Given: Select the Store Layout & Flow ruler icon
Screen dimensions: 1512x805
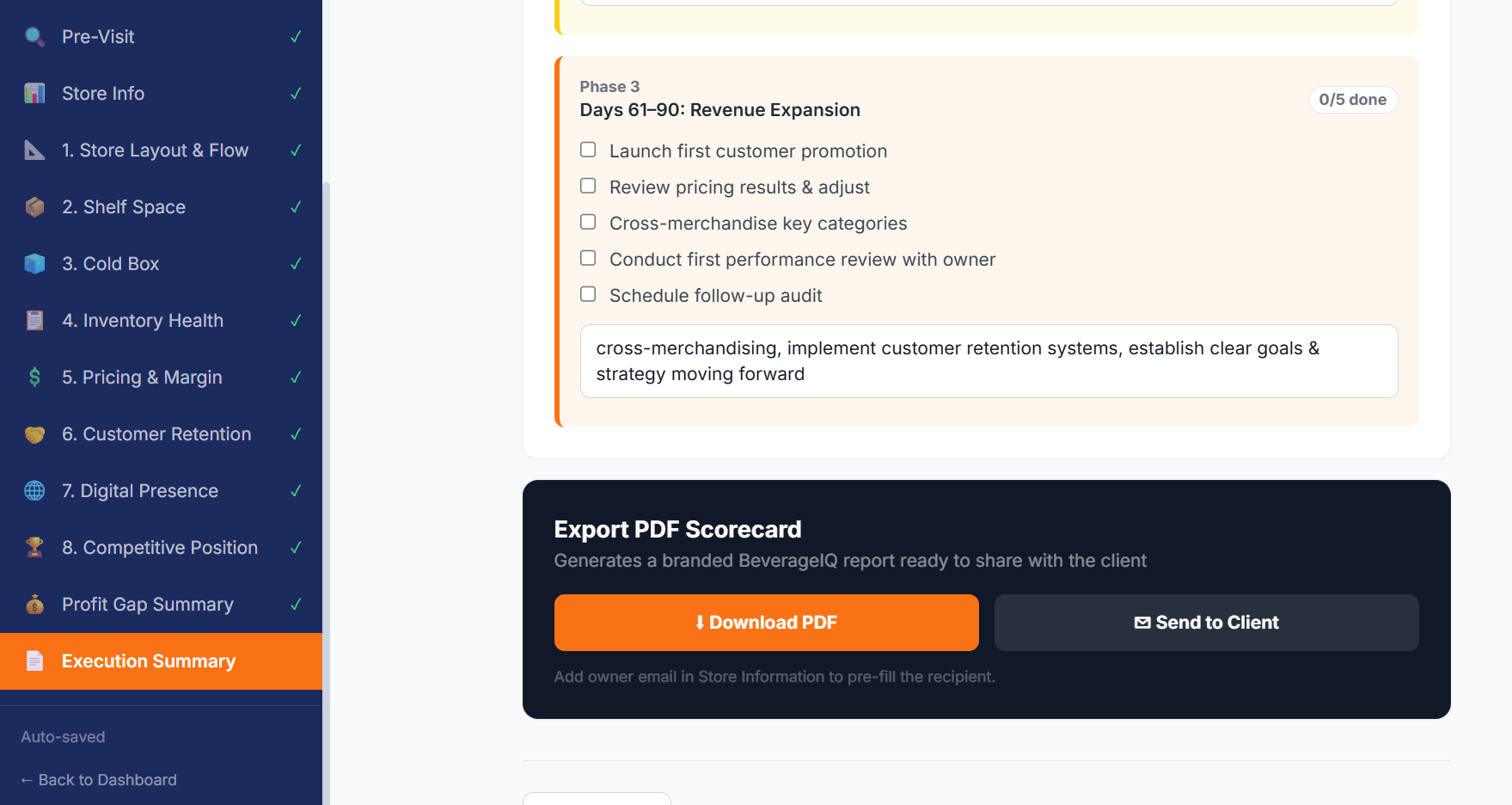Looking at the screenshot, I should 34,150.
